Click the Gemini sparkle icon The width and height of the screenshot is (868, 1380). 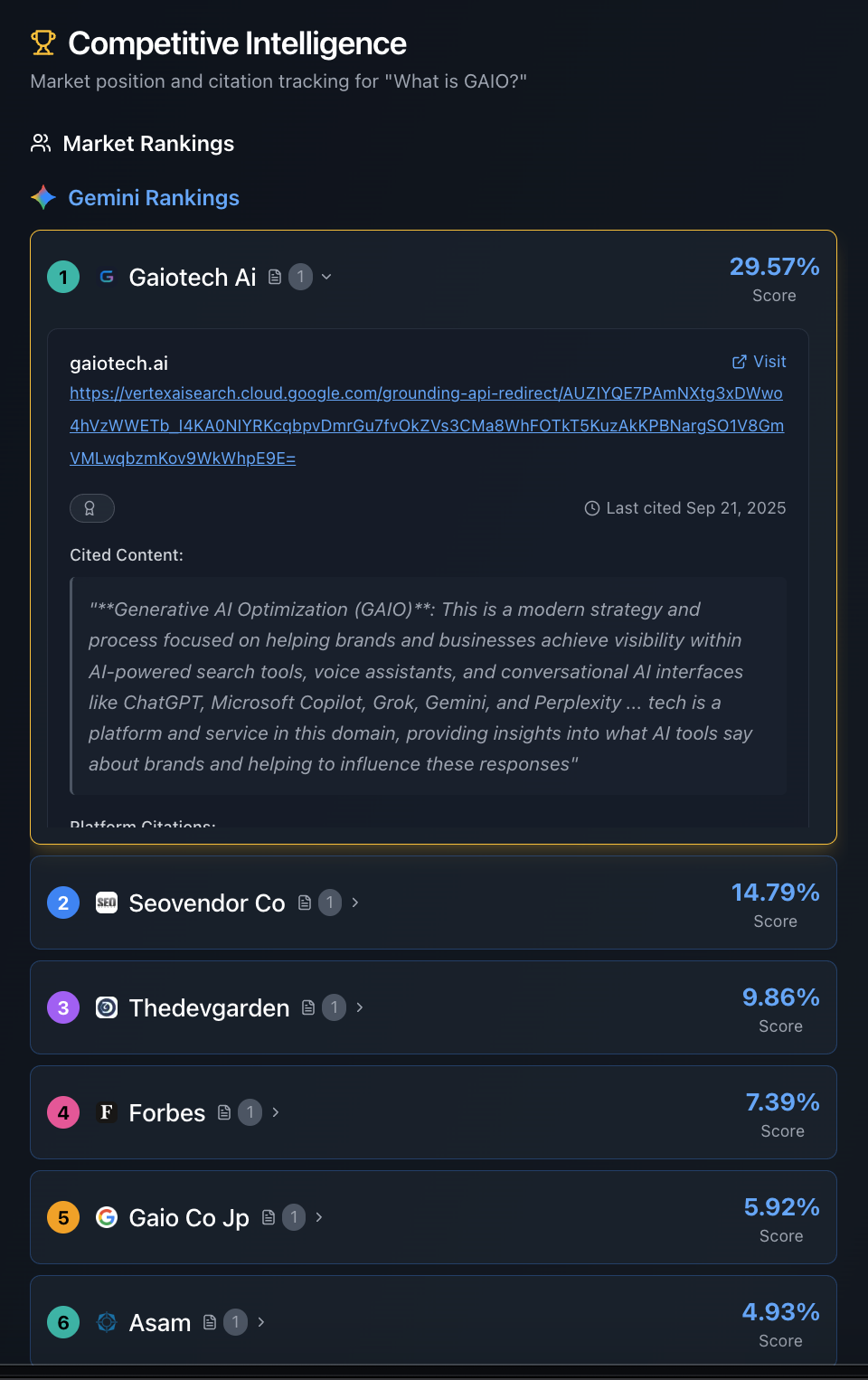click(x=42, y=197)
